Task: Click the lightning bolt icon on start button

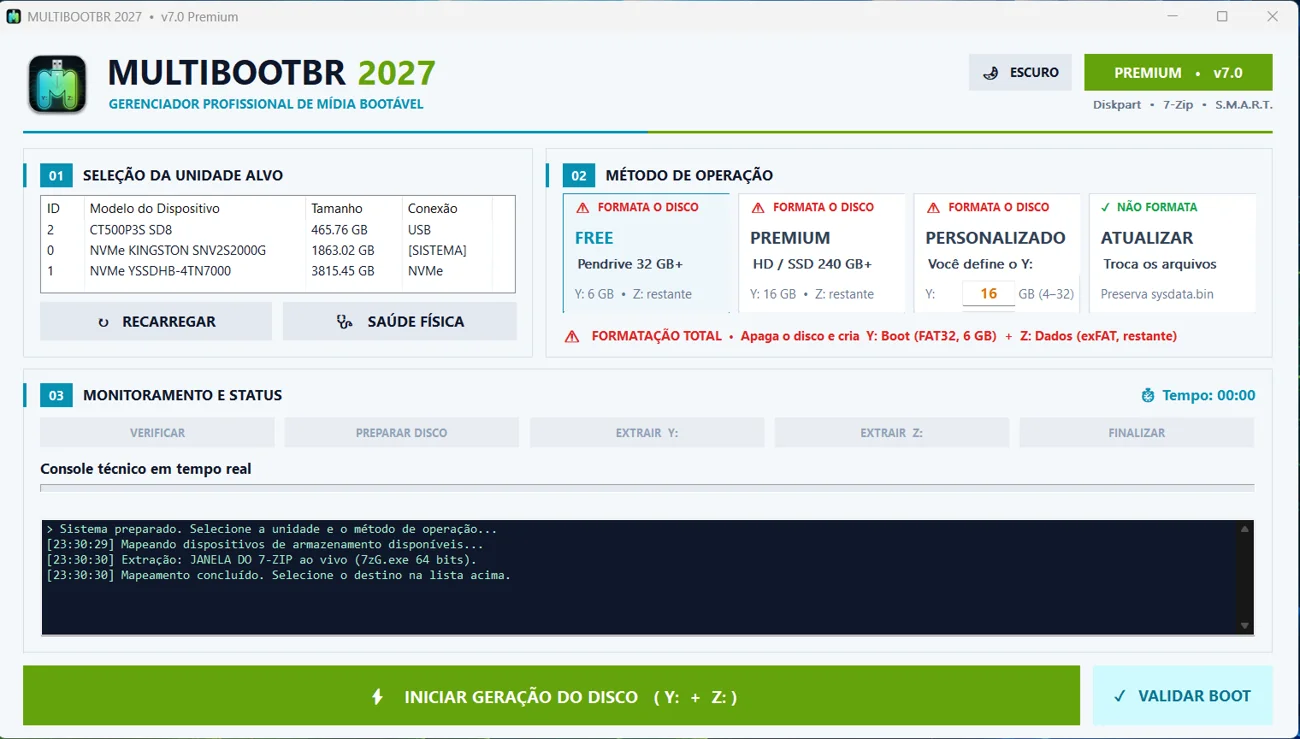Action: pyautogui.click(x=377, y=697)
